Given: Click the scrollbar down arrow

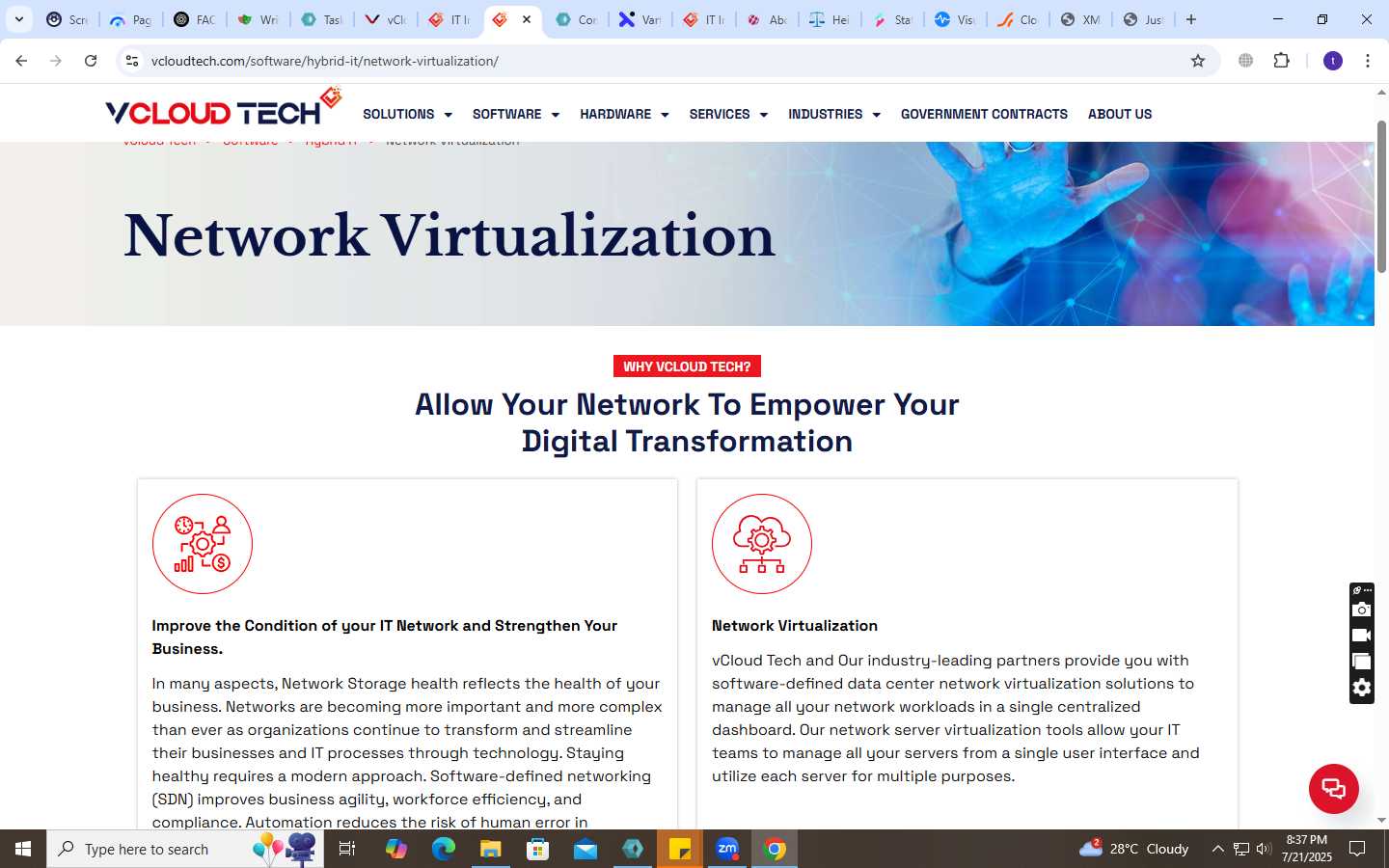Looking at the screenshot, I should pyautogui.click(x=1381, y=820).
